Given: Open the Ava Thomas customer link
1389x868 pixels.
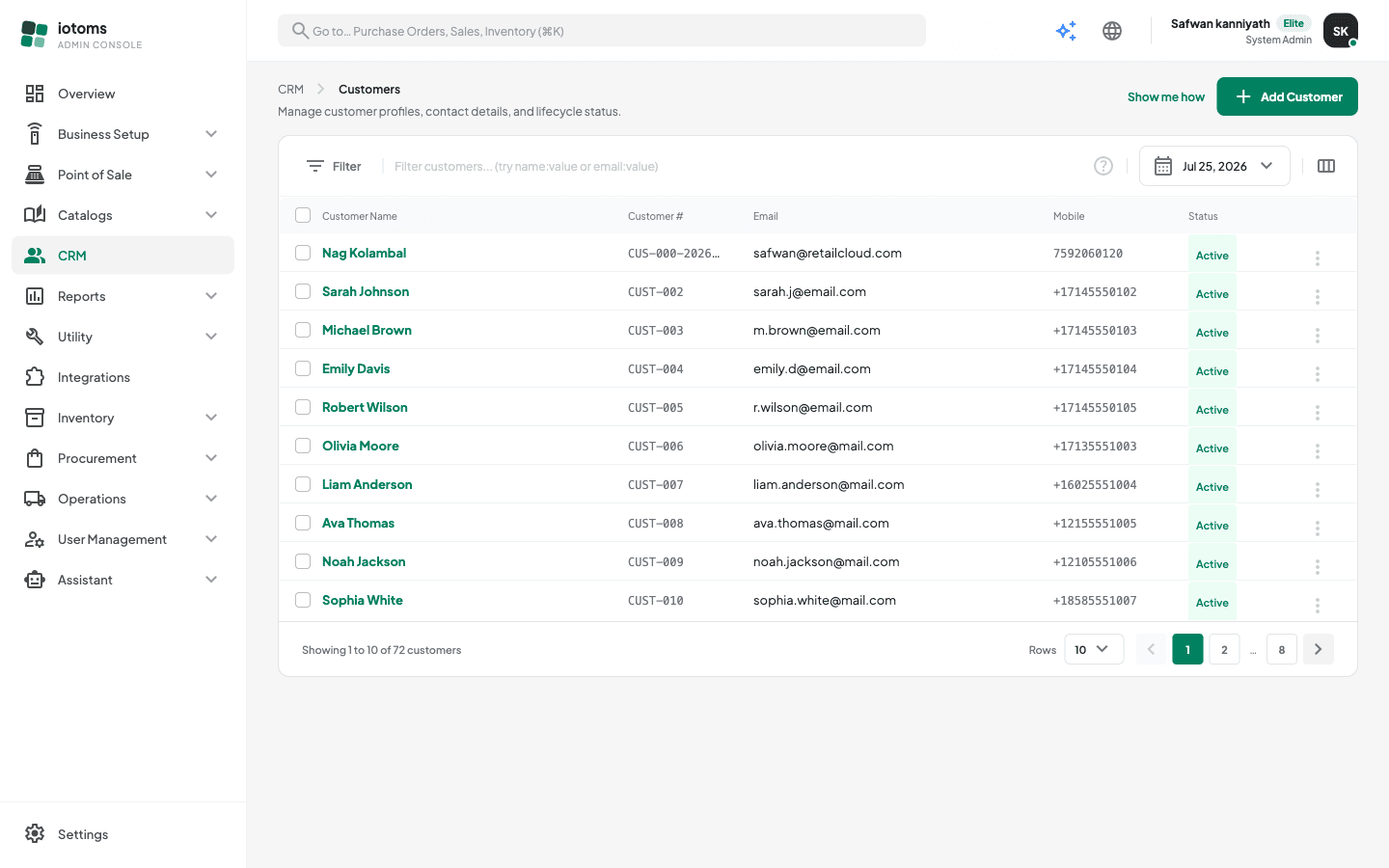Looking at the screenshot, I should point(358,523).
